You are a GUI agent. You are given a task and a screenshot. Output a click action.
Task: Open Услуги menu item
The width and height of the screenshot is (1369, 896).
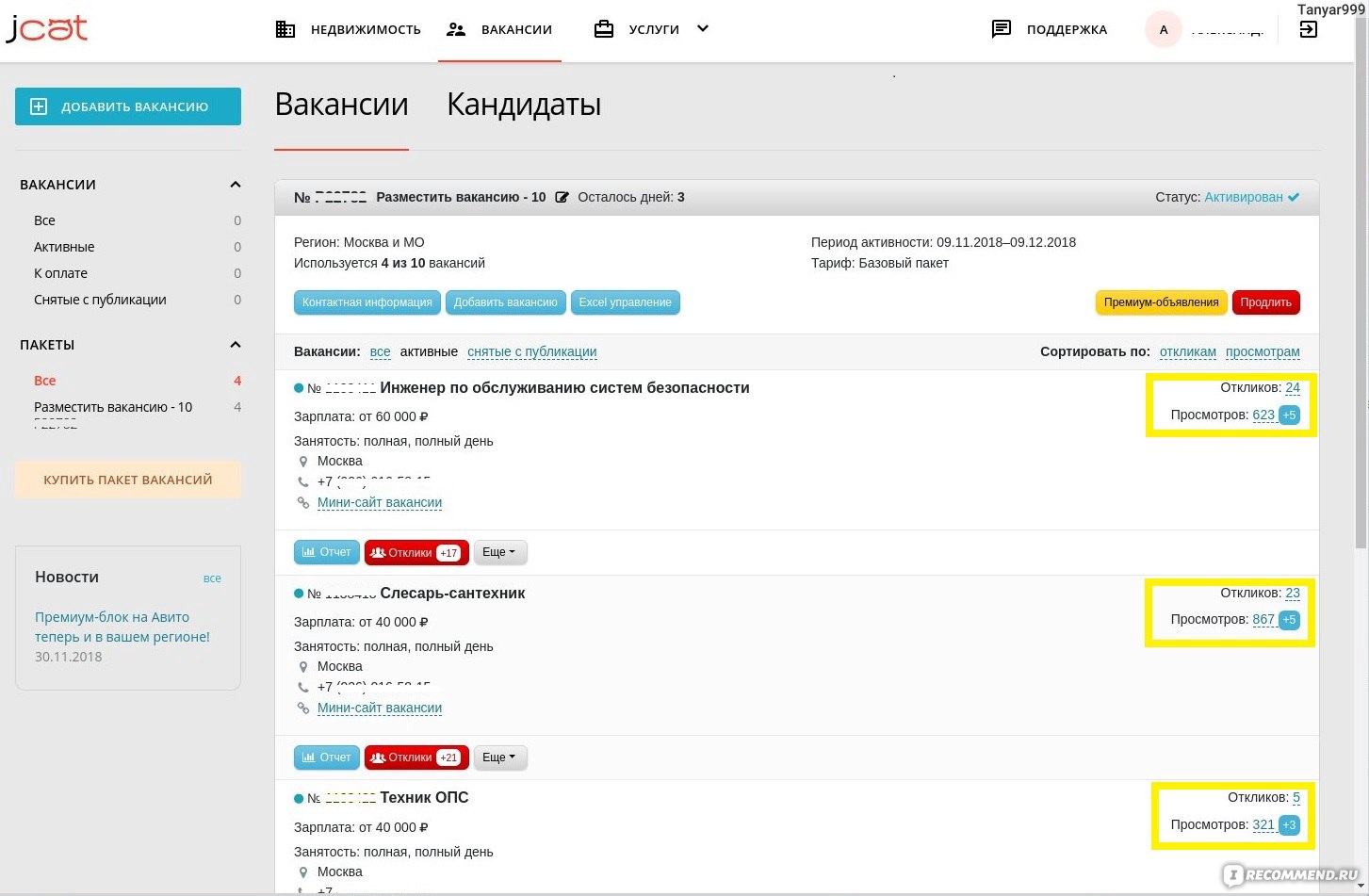[x=654, y=29]
